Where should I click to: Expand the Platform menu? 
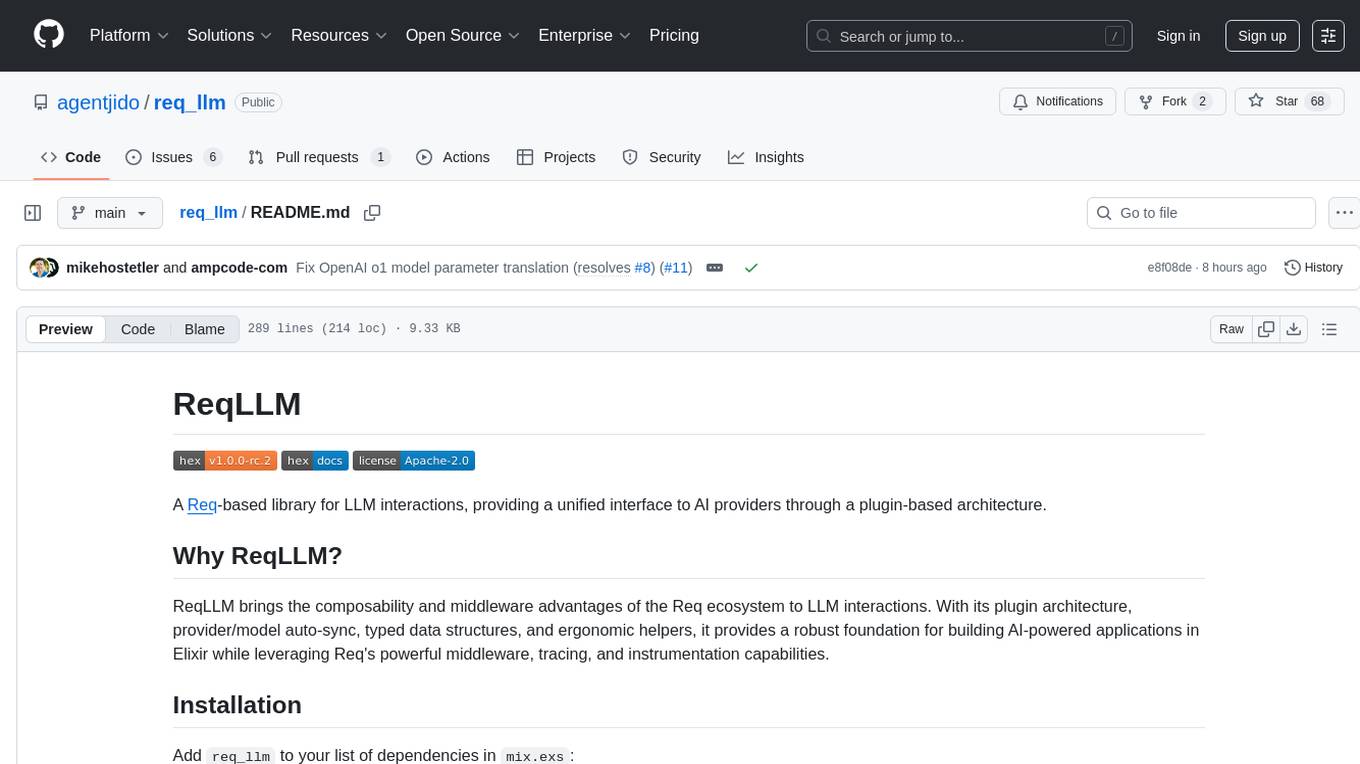[x=129, y=35]
